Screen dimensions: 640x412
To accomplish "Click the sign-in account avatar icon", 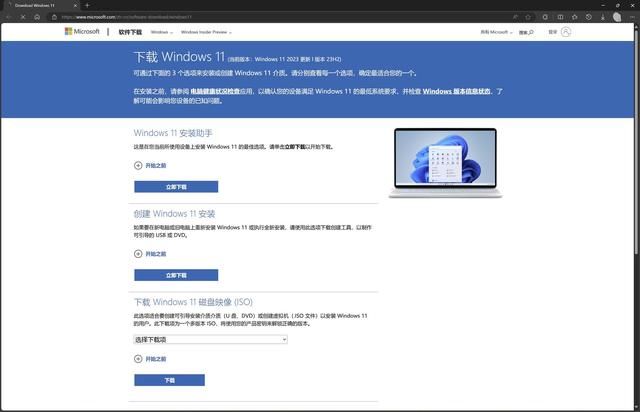I will click(x=566, y=32).
